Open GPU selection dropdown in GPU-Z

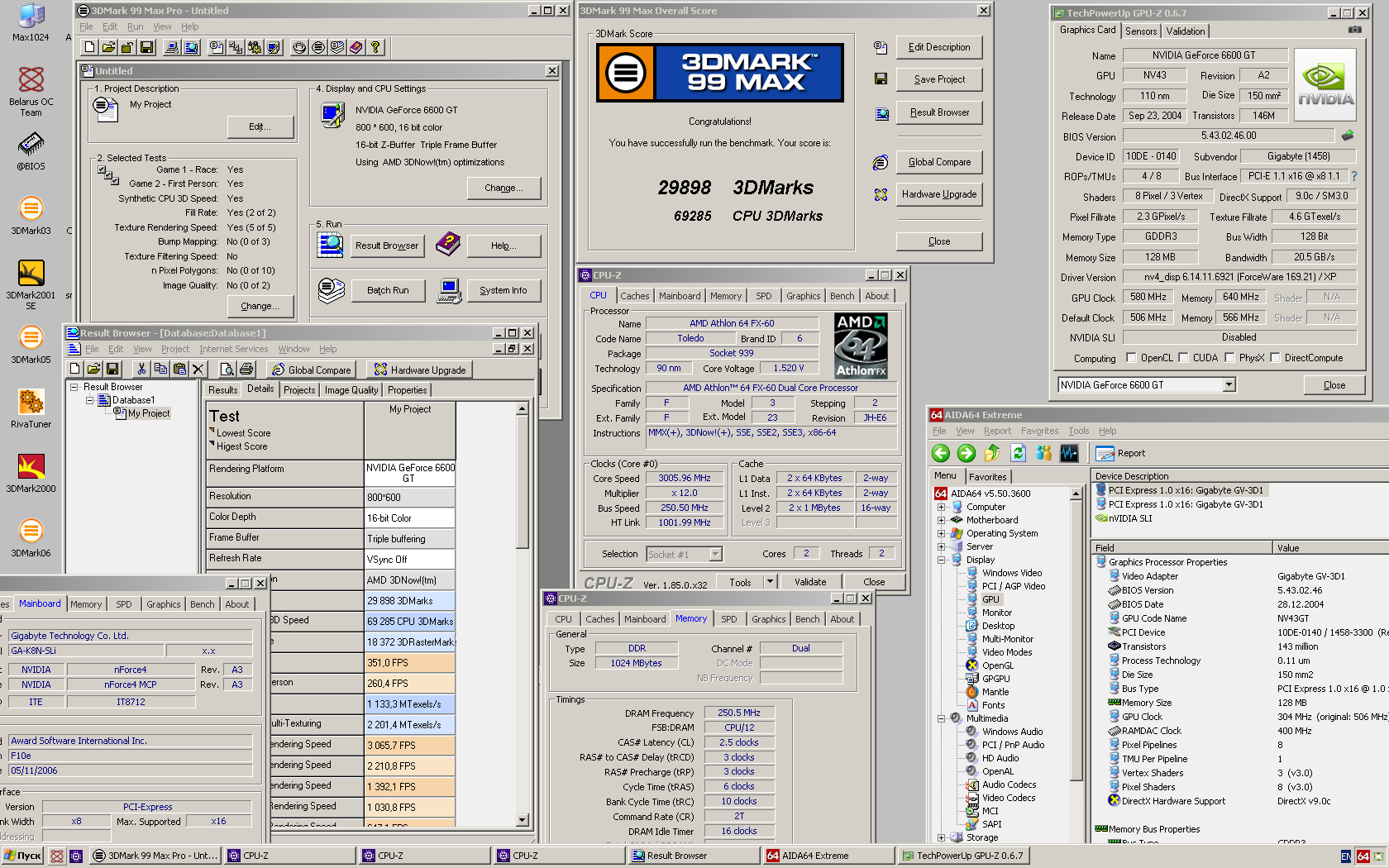click(1229, 384)
